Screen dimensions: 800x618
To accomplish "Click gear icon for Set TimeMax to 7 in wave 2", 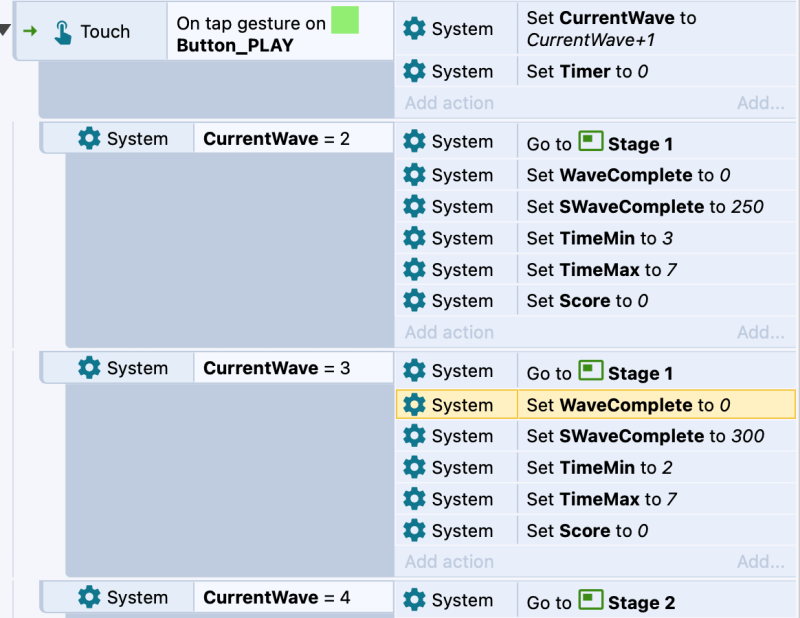I will (414, 269).
